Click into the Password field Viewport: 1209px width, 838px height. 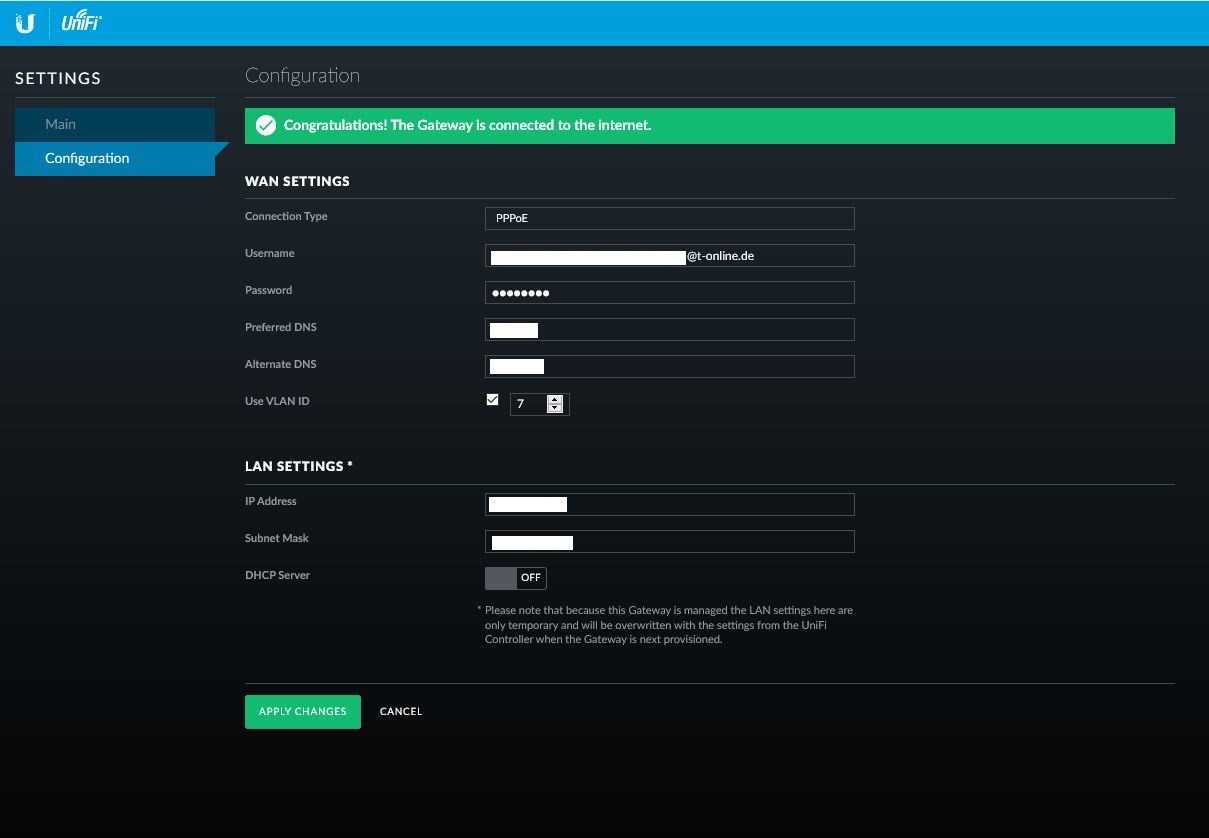[669, 292]
